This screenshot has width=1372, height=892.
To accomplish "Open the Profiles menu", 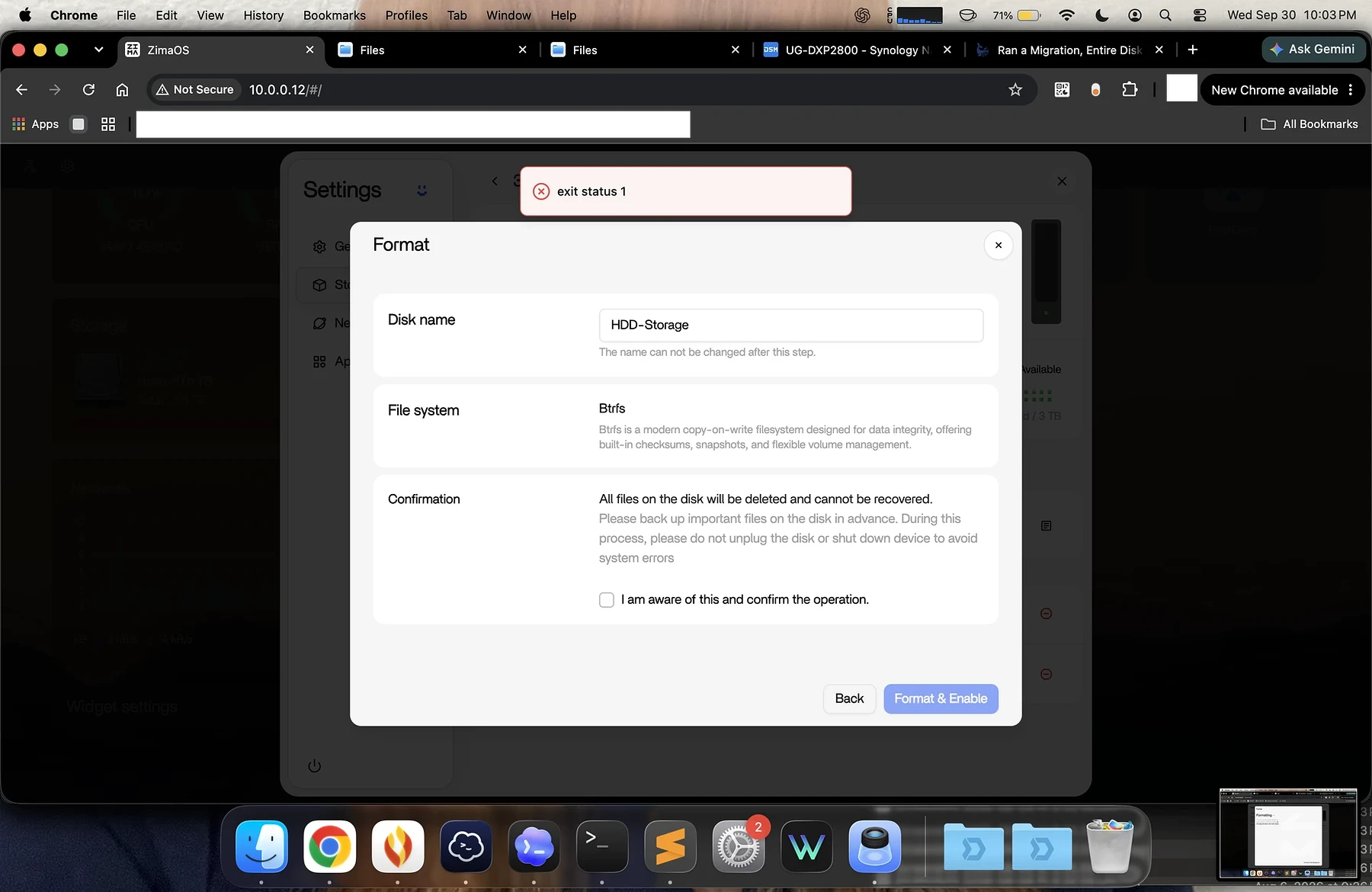I will coord(406,15).
